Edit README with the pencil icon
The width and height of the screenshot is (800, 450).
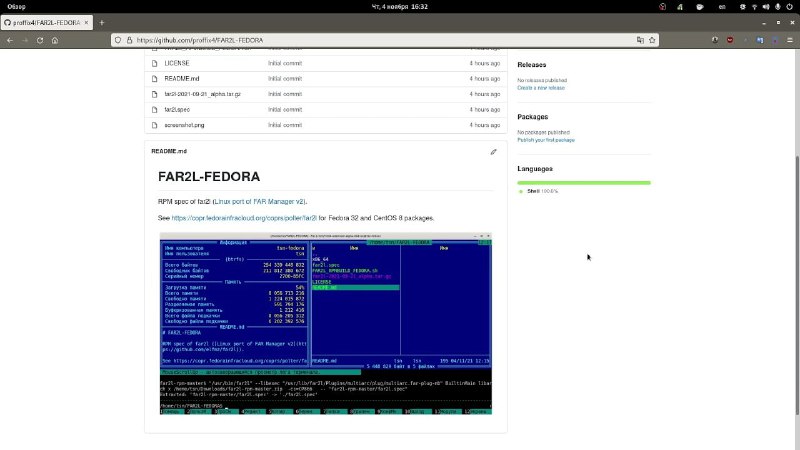pos(493,152)
